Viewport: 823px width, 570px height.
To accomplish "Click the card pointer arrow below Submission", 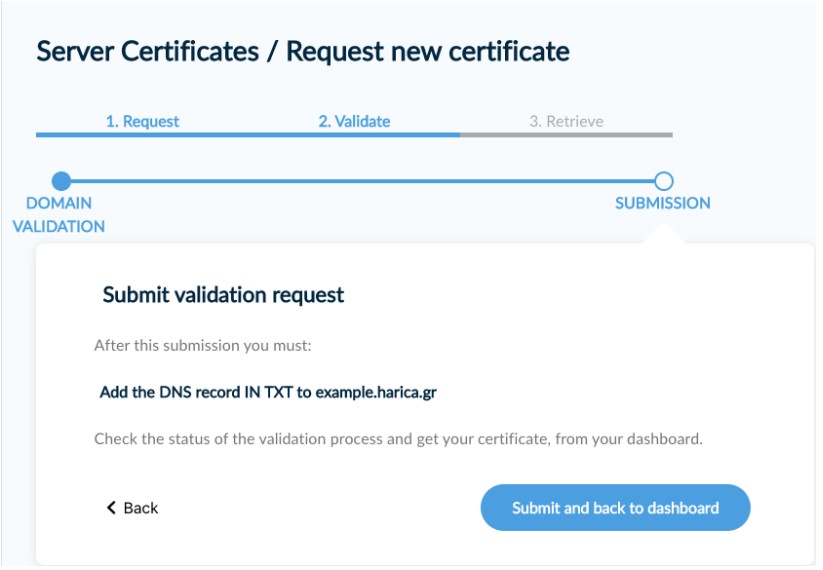I will [x=663, y=234].
